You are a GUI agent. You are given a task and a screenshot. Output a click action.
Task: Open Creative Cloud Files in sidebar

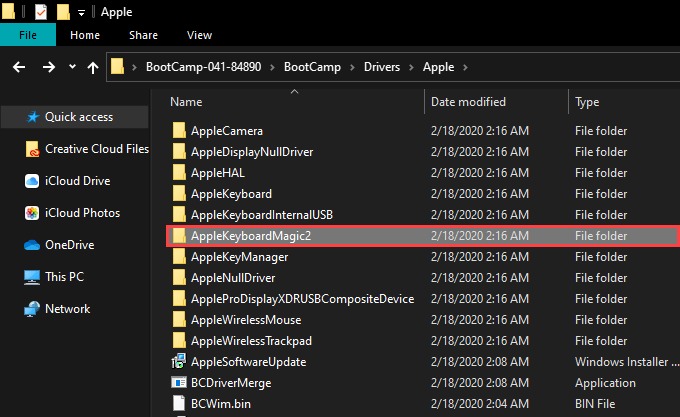click(x=96, y=149)
